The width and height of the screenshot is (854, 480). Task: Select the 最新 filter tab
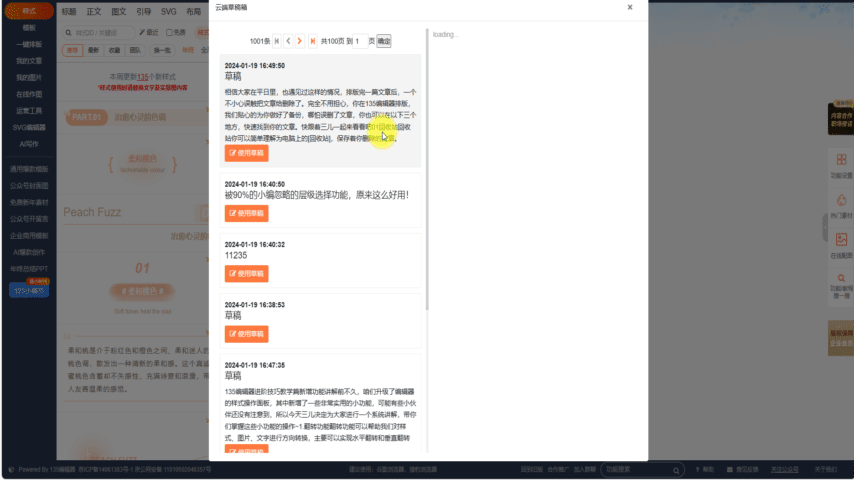click(x=94, y=50)
